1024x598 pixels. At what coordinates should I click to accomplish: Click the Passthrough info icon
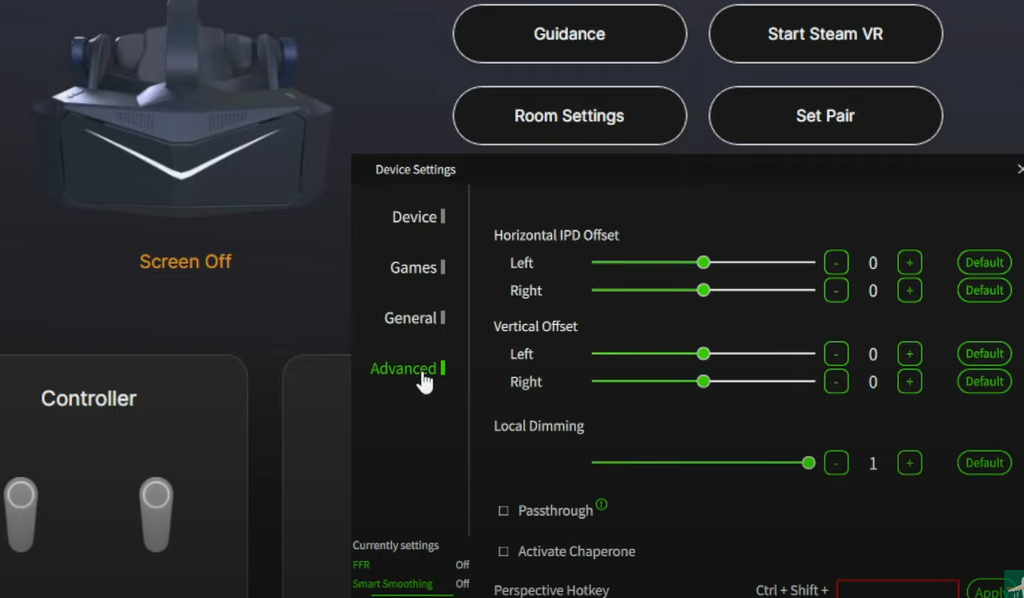pos(602,505)
